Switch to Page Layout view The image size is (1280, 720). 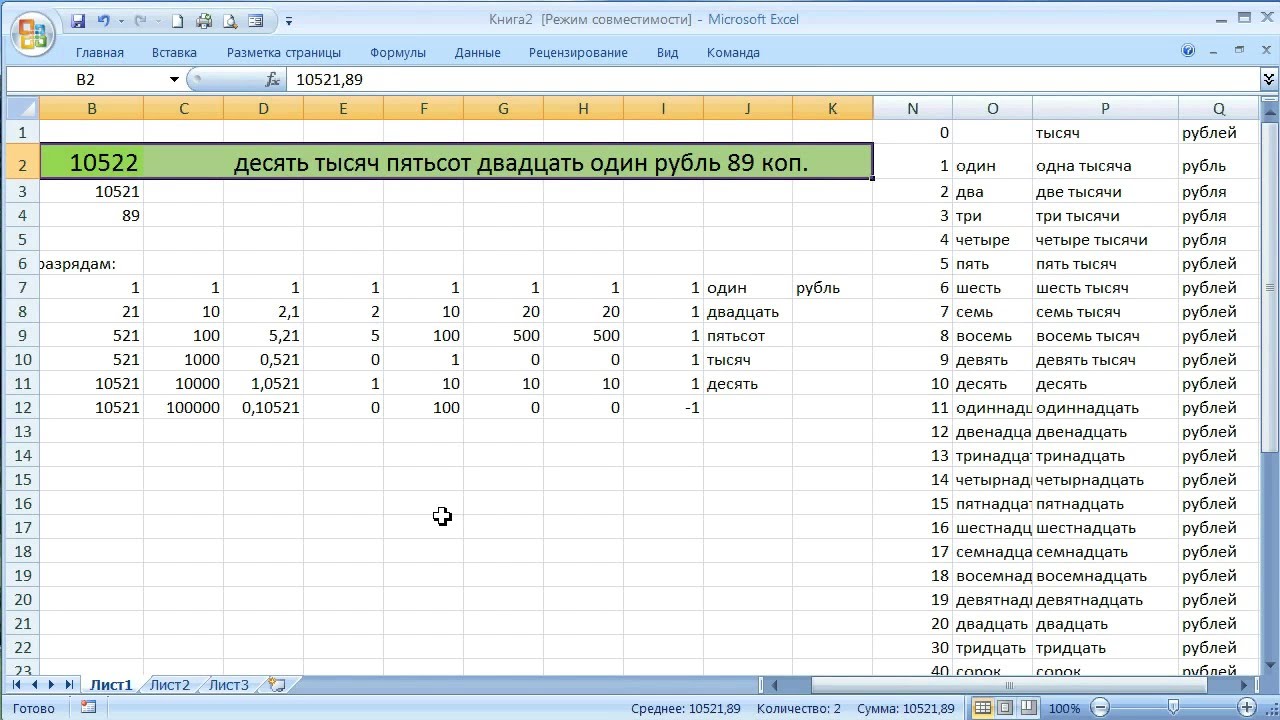[x=1006, y=707]
